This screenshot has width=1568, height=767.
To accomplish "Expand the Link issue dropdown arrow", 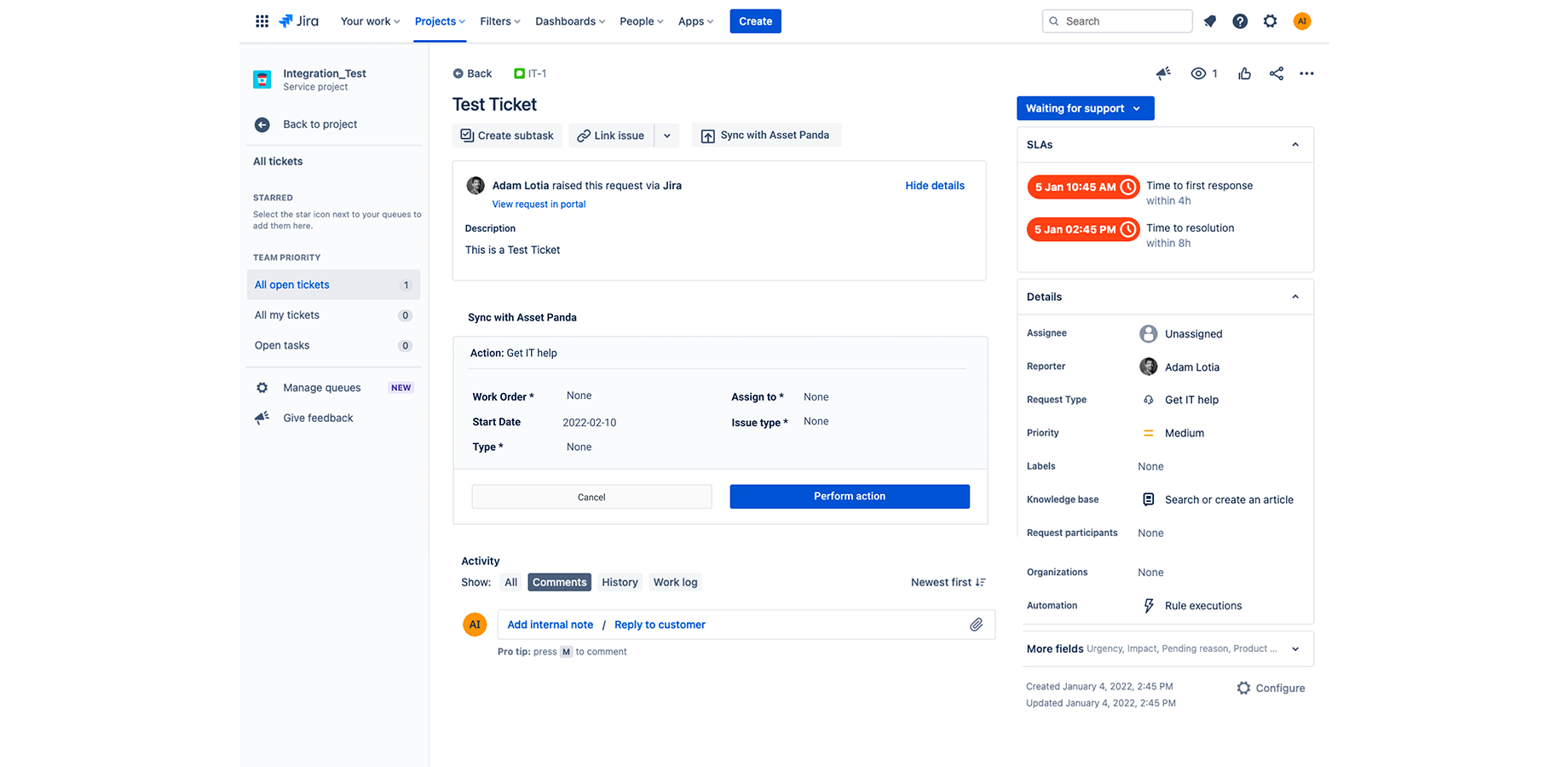I will [667, 136].
